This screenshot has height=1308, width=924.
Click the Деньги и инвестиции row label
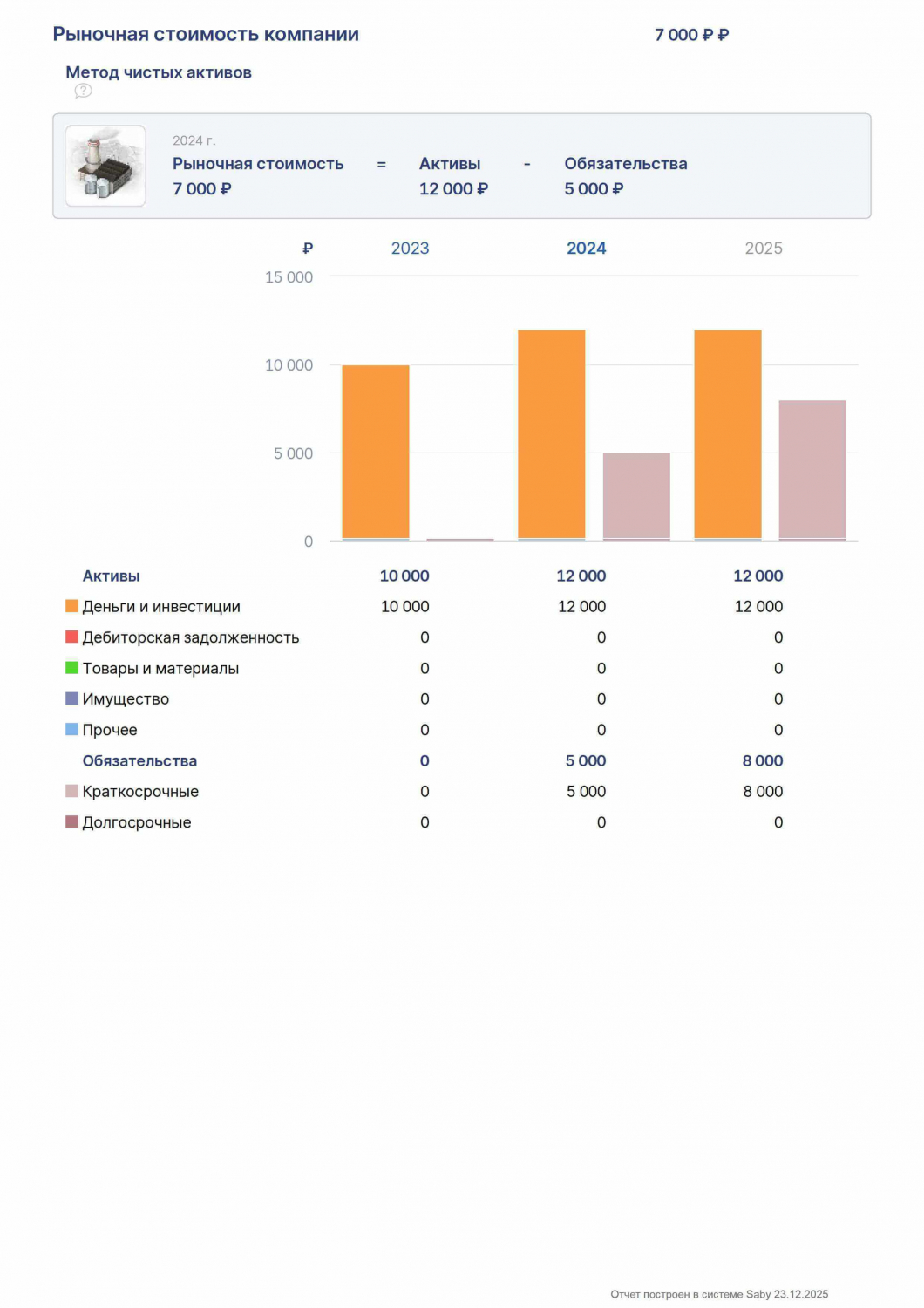(x=161, y=606)
